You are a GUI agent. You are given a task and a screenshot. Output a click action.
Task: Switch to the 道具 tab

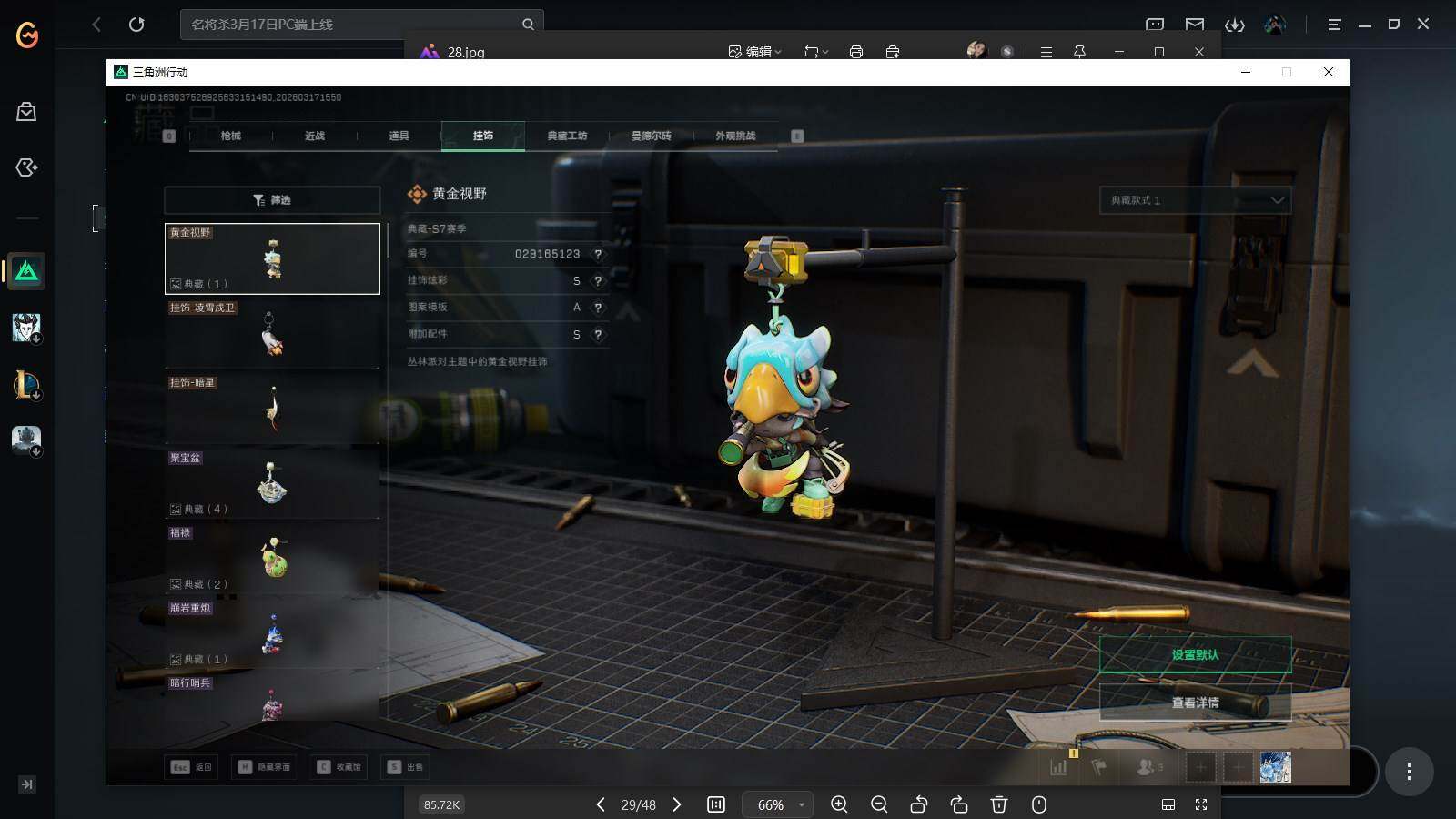click(x=399, y=136)
